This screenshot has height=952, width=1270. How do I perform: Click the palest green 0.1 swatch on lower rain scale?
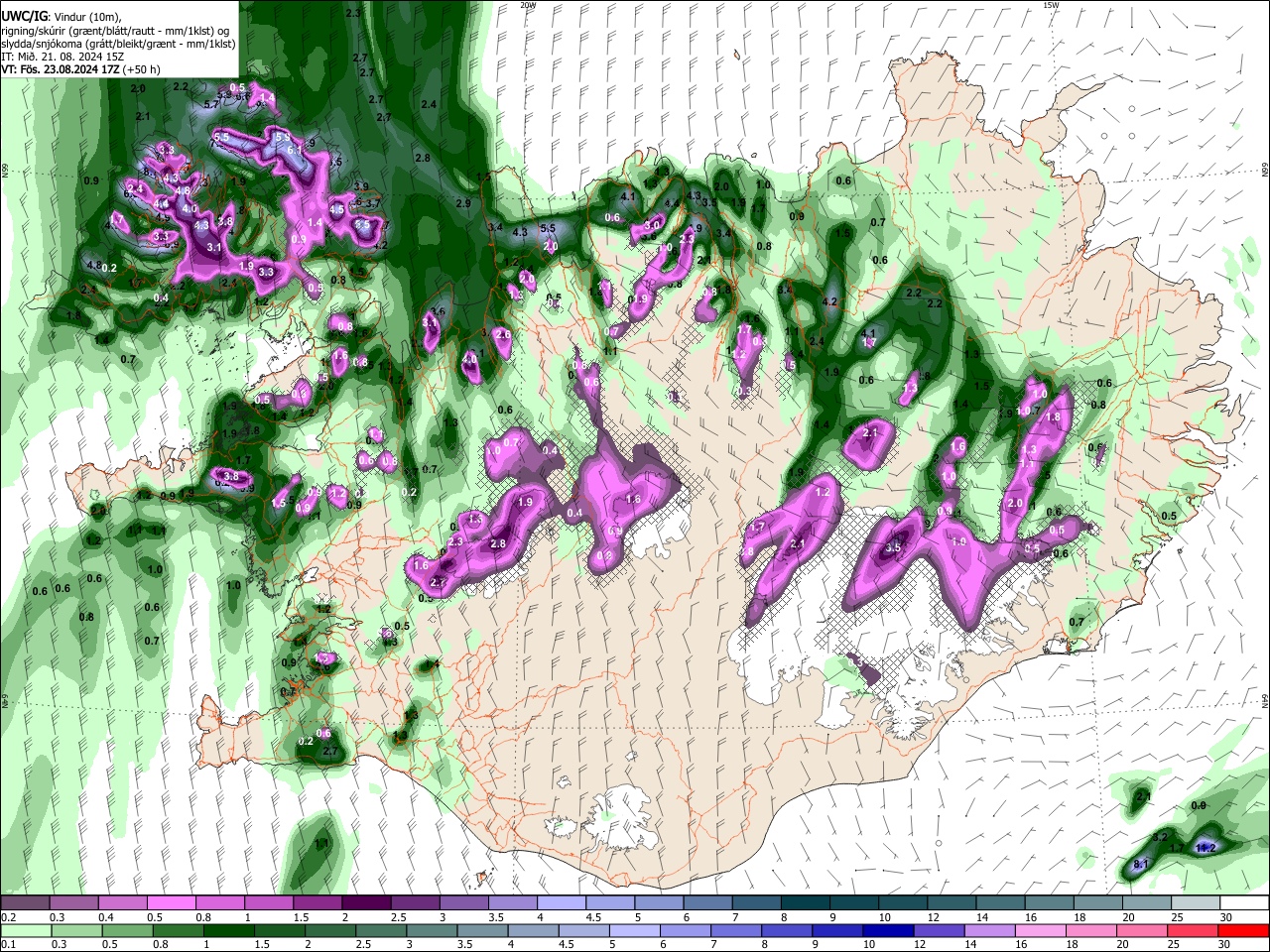(26, 930)
